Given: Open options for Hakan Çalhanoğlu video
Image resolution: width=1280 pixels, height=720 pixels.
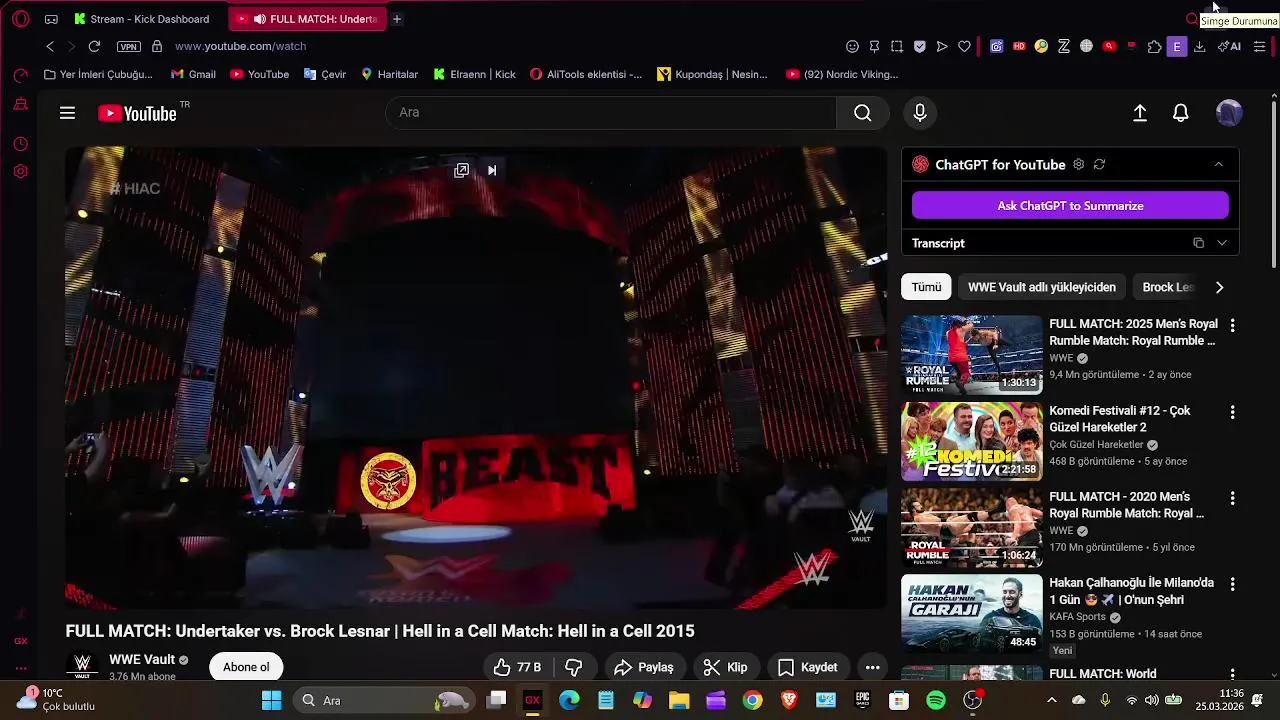Looking at the screenshot, I should (x=1232, y=584).
